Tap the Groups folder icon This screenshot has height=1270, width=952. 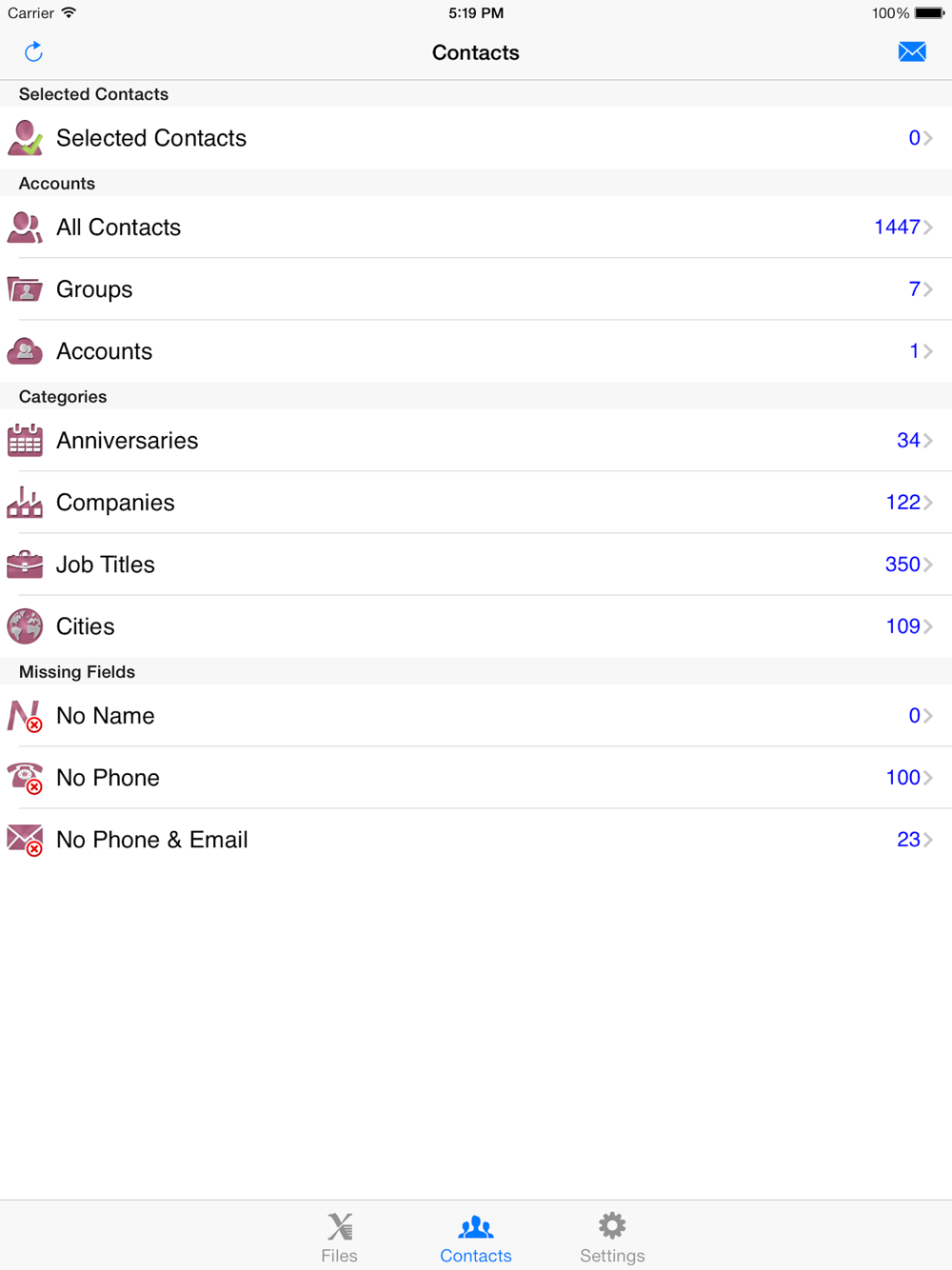(25, 288)
